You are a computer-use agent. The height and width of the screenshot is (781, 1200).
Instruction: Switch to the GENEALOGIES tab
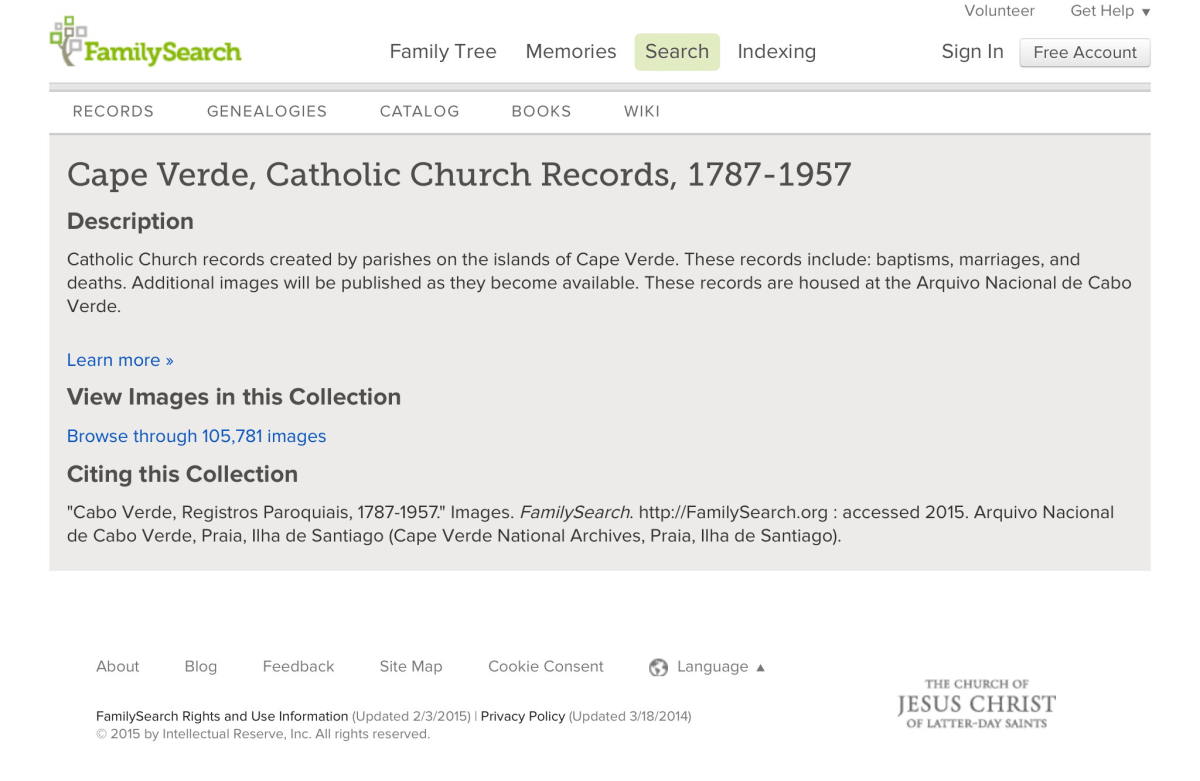coord(266,111)
